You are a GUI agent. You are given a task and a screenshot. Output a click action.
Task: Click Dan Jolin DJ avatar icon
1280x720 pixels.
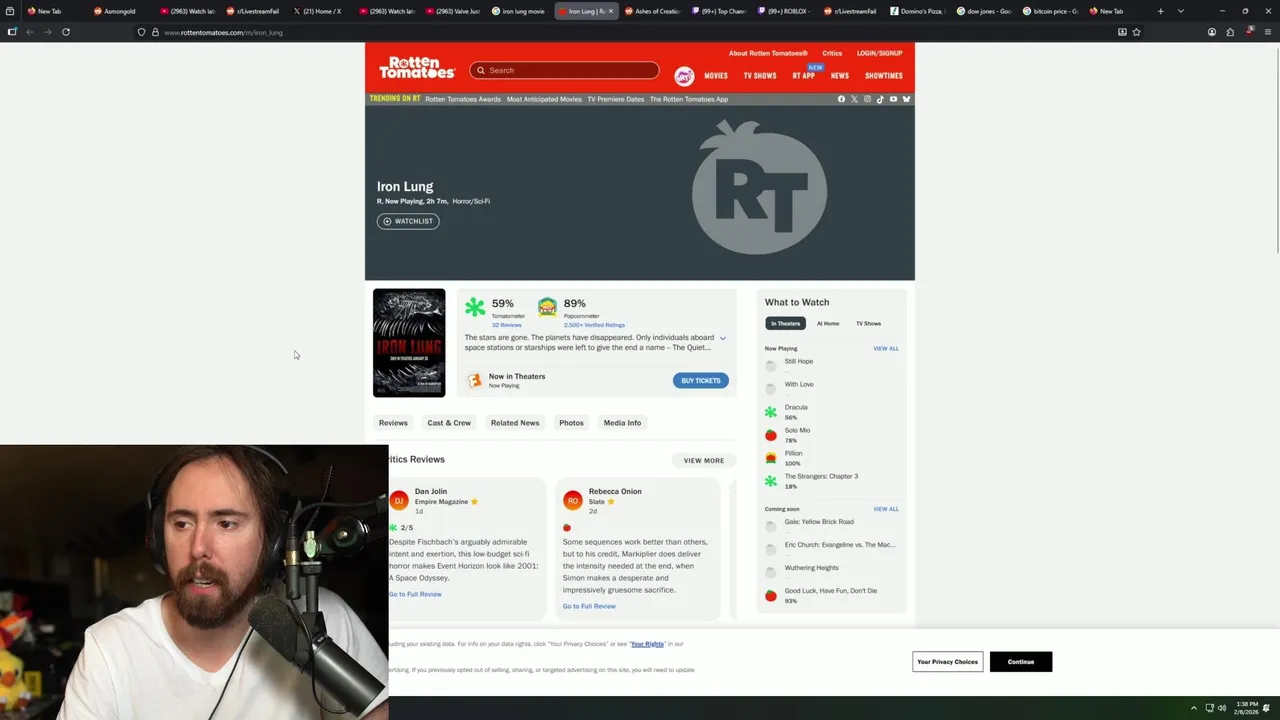(x=399, y=500)
